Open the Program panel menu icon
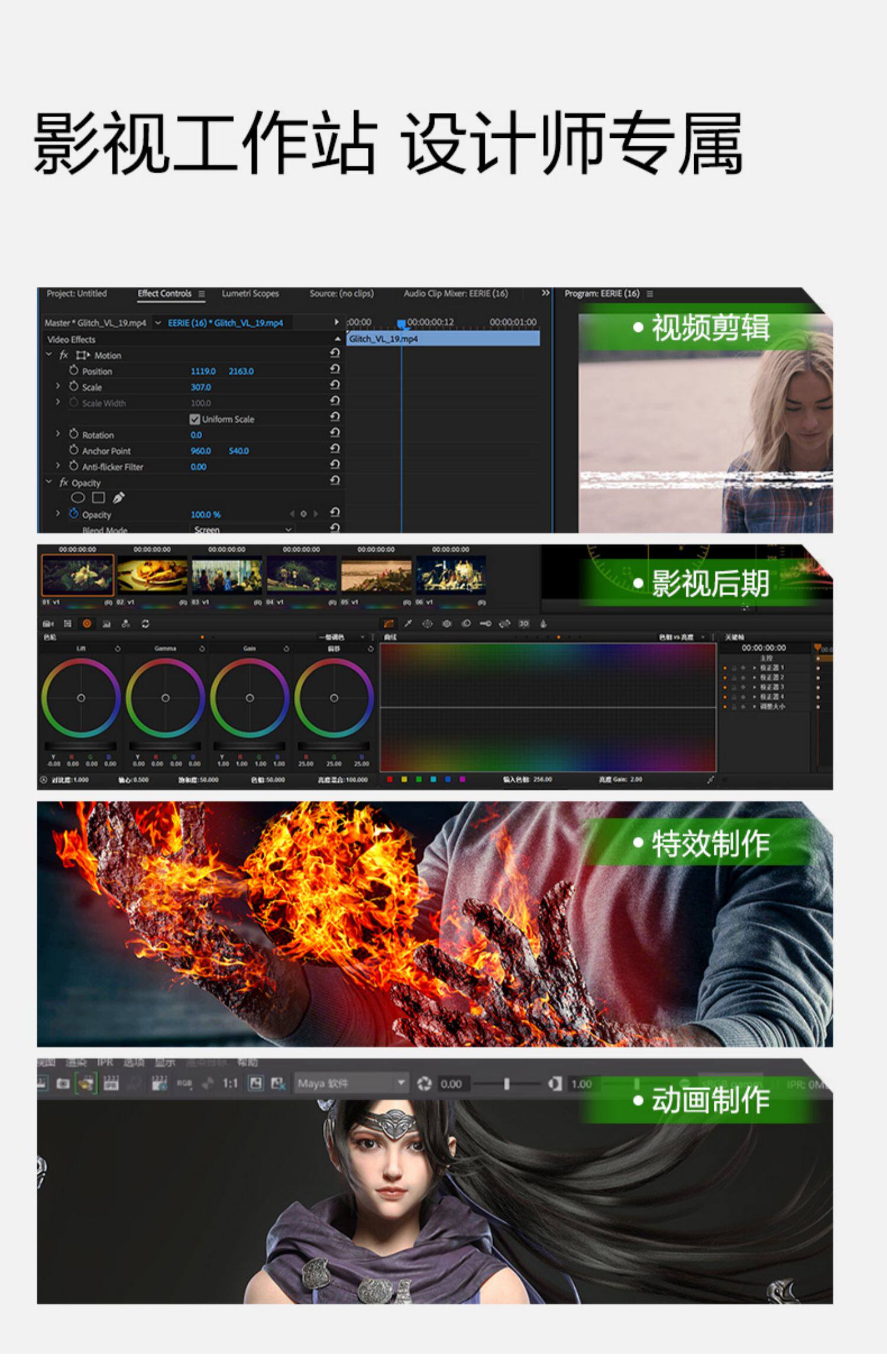The width and height of the screenshot is (887, 1372). click(x=650, y=294)
